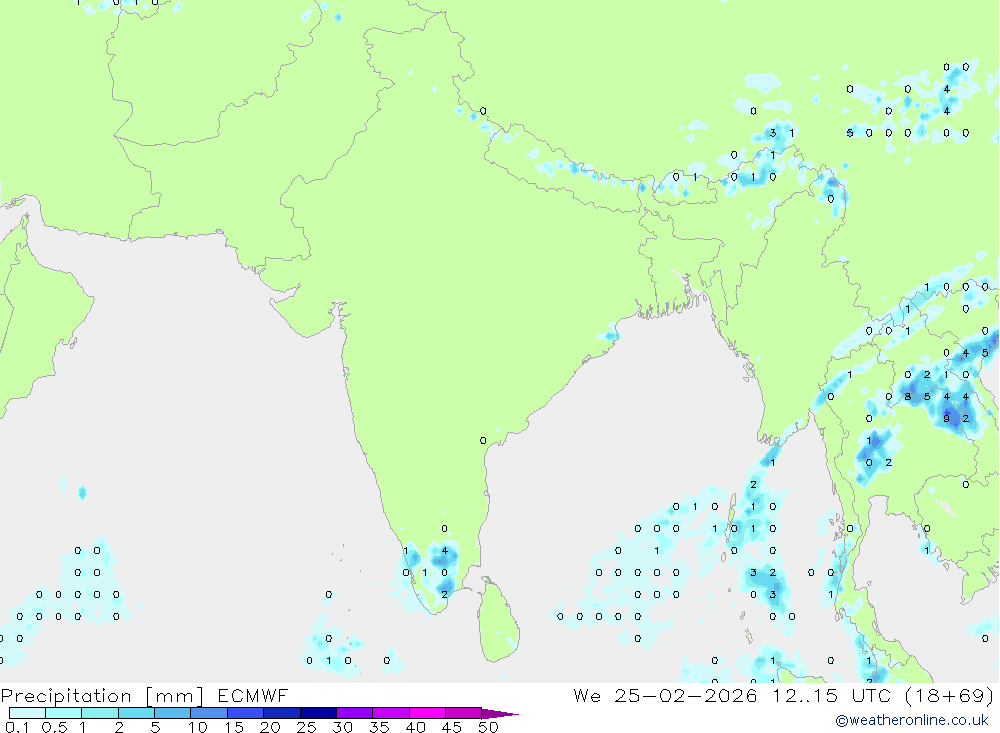Click the 0.5–1 mm legend color swatch

coord(64,713)
